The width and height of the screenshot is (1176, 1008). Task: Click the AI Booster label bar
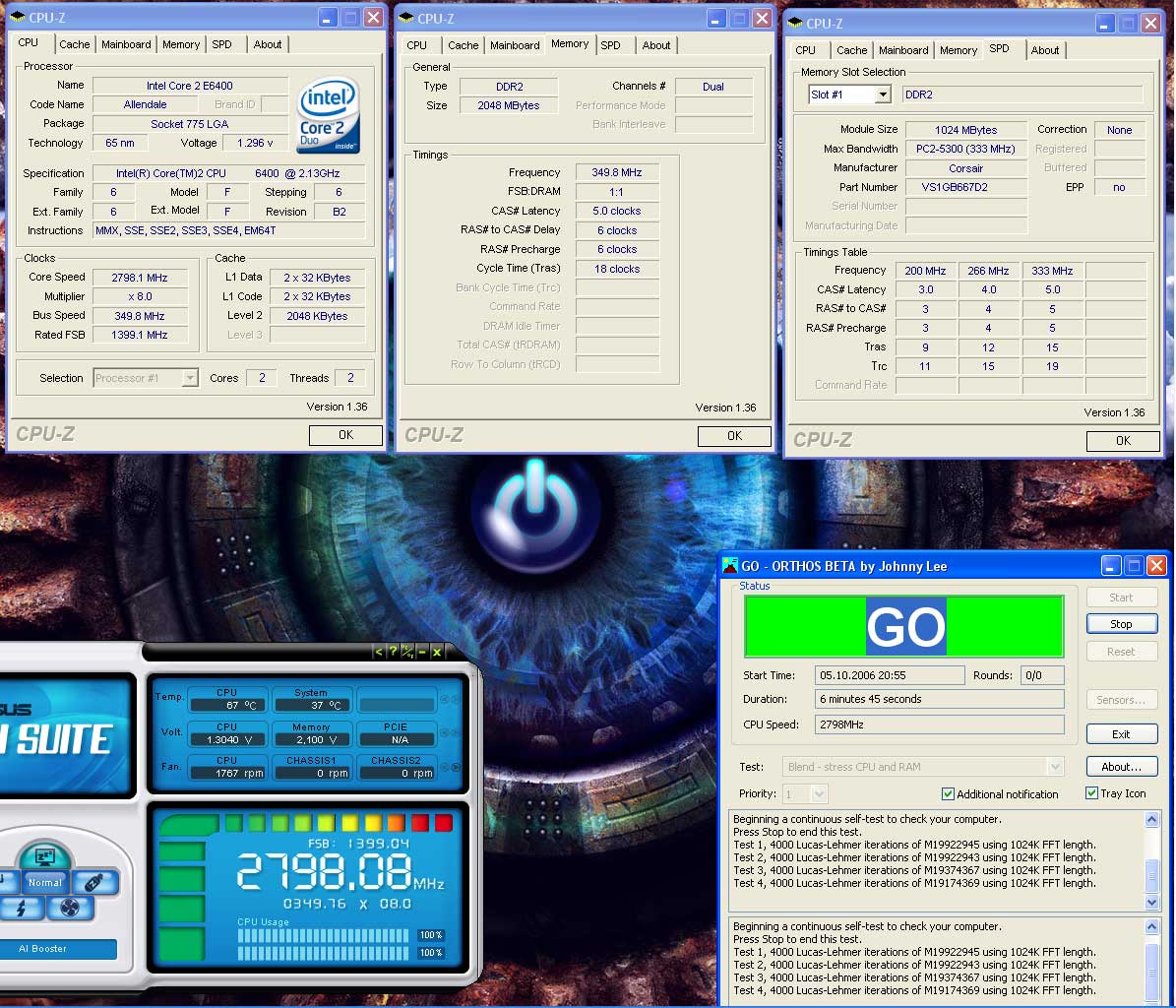[x=58, y=949]
